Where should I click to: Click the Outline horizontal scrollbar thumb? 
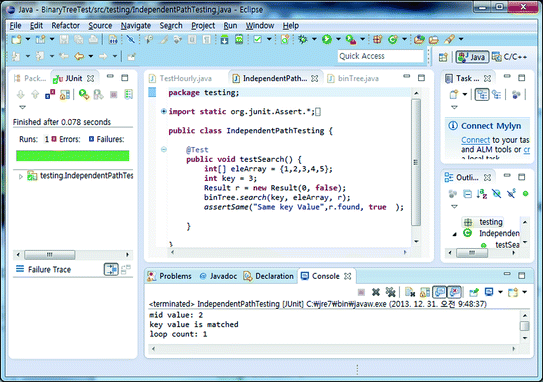(x=472, y=253)
